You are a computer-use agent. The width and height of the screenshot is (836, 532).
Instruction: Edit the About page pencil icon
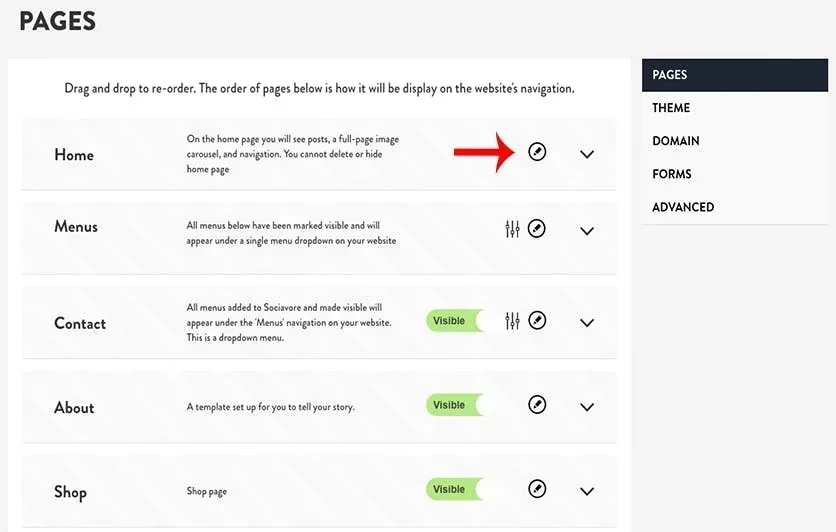[x=537, y=405]
